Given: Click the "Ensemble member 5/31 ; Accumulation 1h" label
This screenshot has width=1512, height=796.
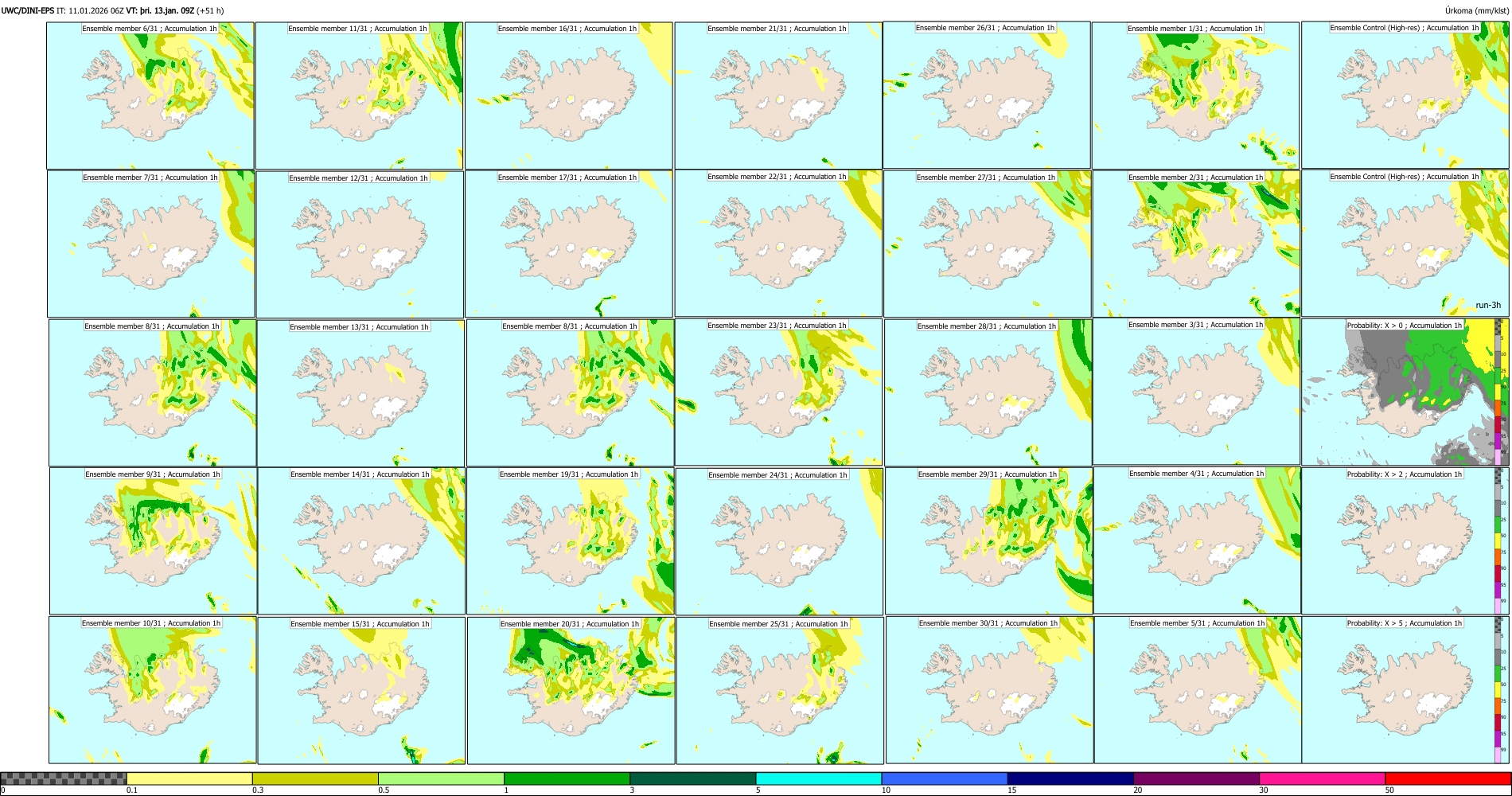Looking at the screenshot, I should 1198,623.
